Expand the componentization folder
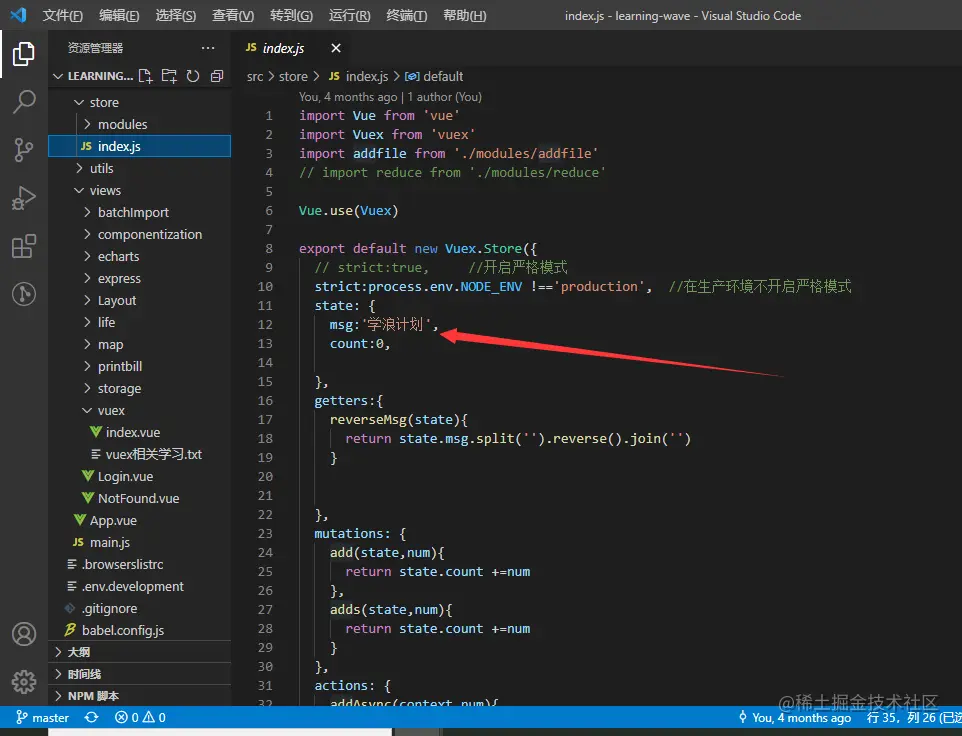Screen dimensions: 962x736 pyautogui.click(x=139, y=235)
